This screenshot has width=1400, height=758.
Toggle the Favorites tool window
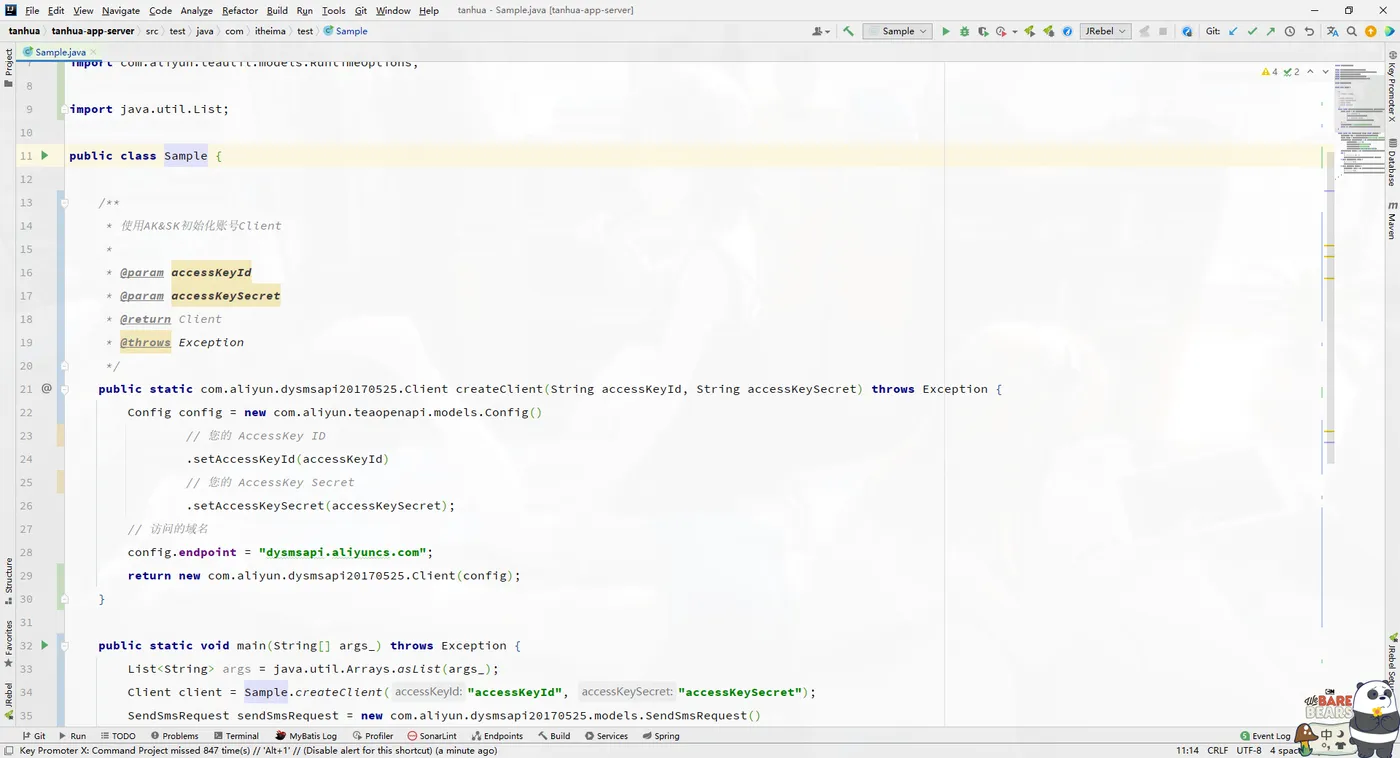coord(8,645)
